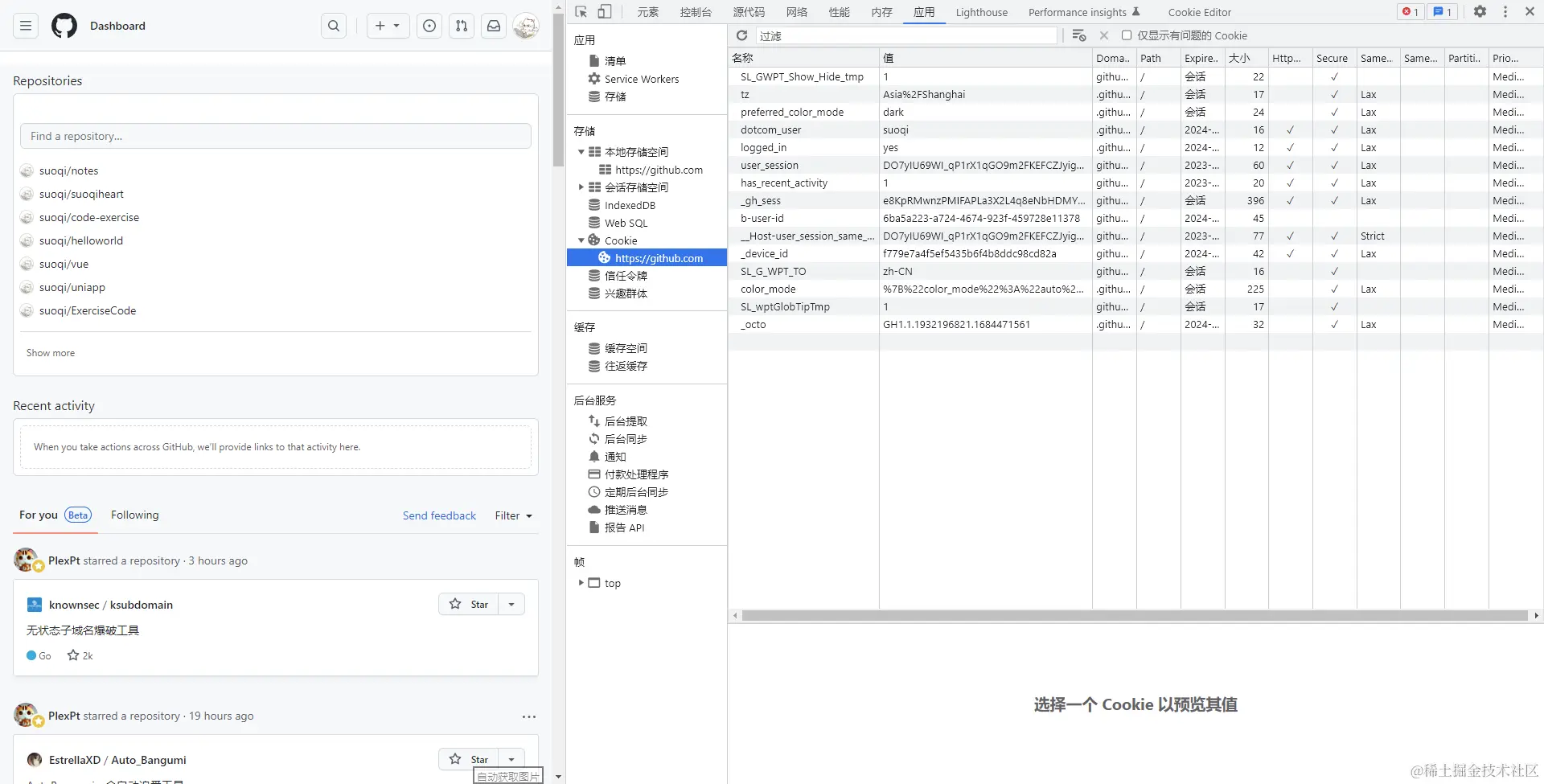Image resolution: width=1544 pixels, height=784 pixels.
Task: Switch to the Cookie Editor tab
Action: pos(1200,12)
